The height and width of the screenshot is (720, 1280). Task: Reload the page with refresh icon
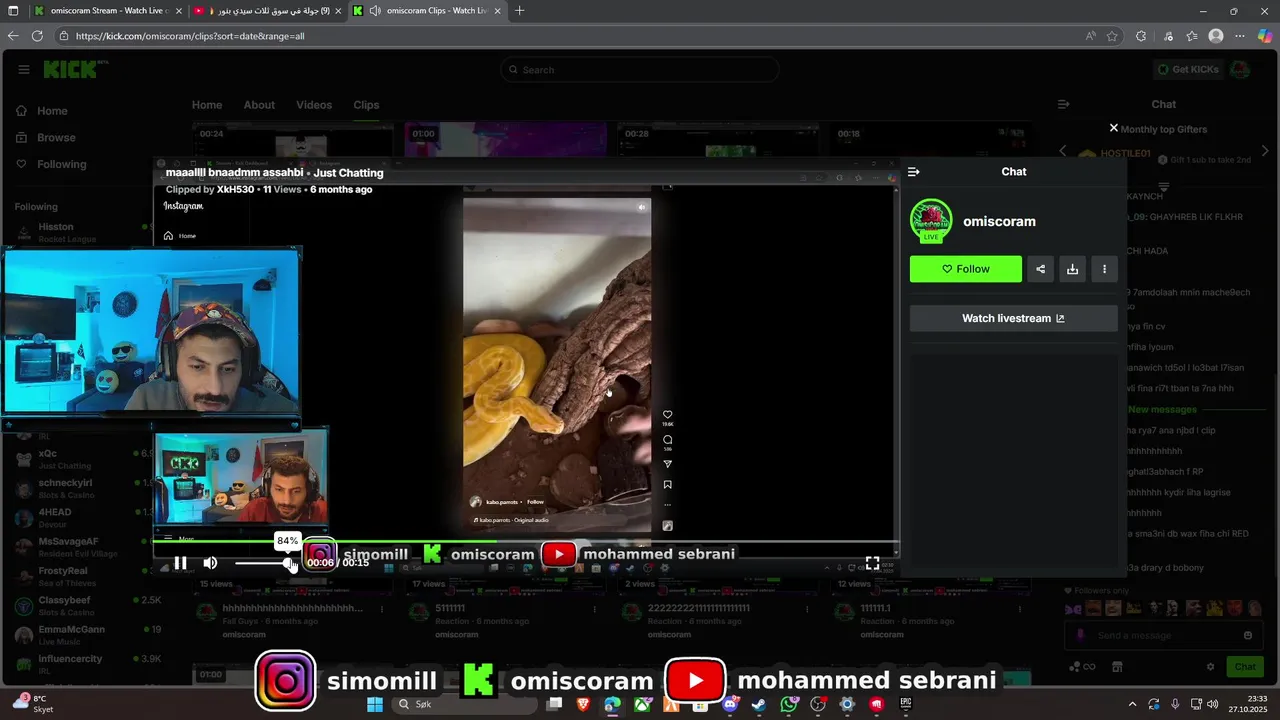[x=37, y=36]
